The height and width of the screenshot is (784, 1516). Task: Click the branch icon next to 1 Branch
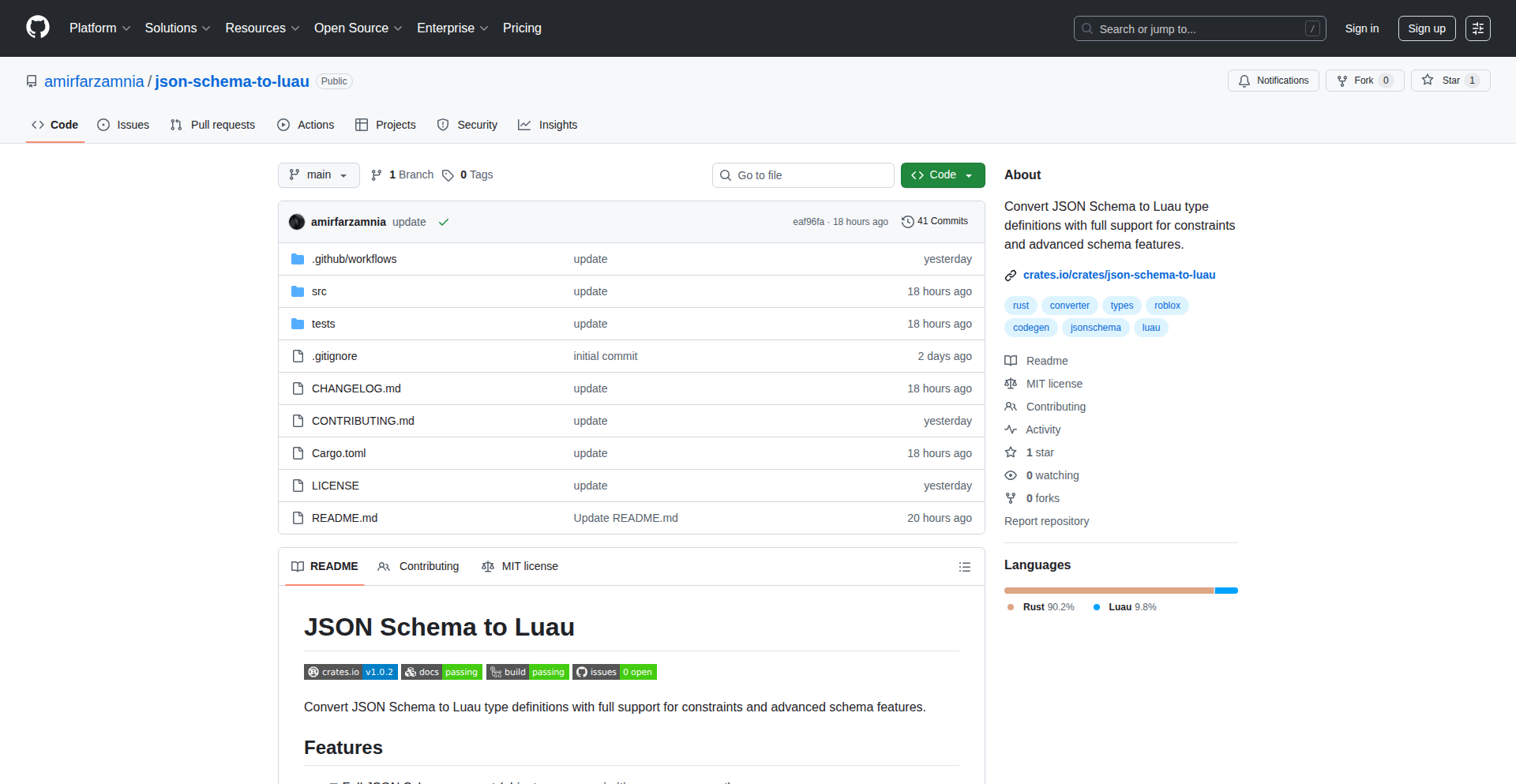pos(376,174)
